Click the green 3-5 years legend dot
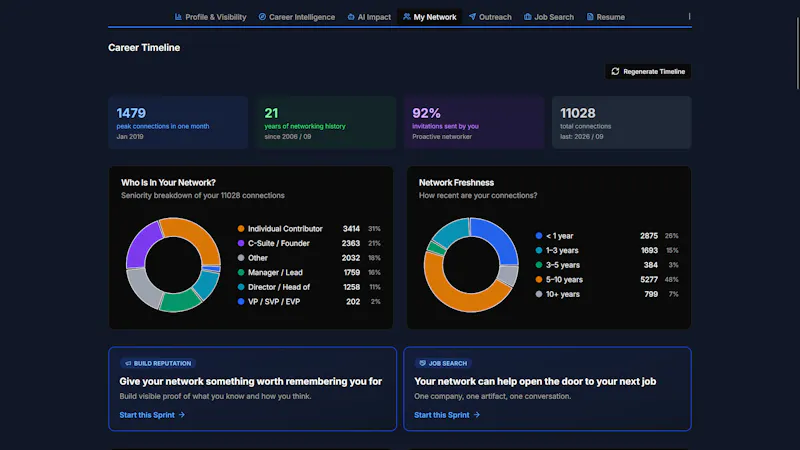Viewport: 800px width, 450px height. [x=539, y=265]
